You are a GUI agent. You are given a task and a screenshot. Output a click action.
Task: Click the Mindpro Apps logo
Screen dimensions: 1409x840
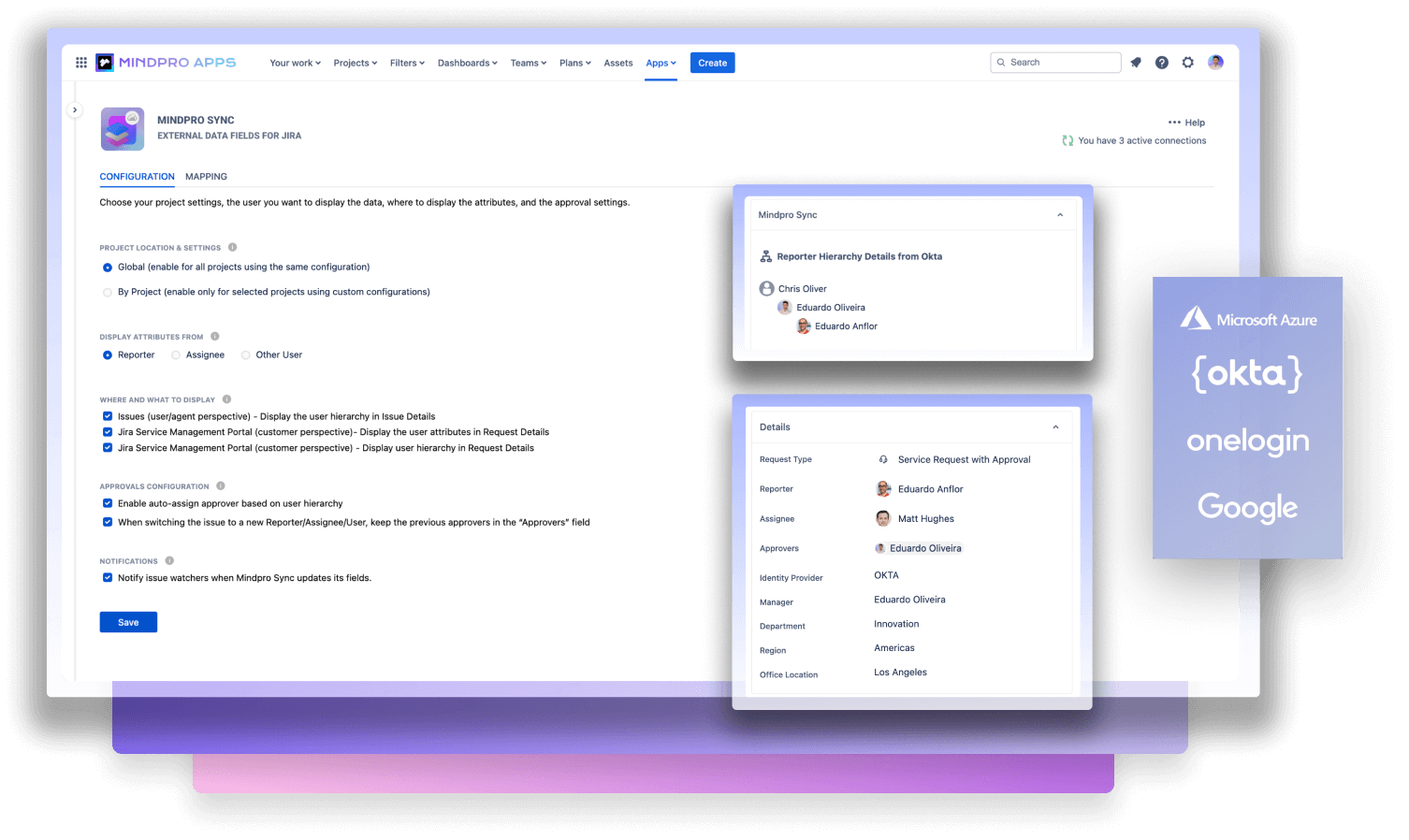[x=166, y=63]
